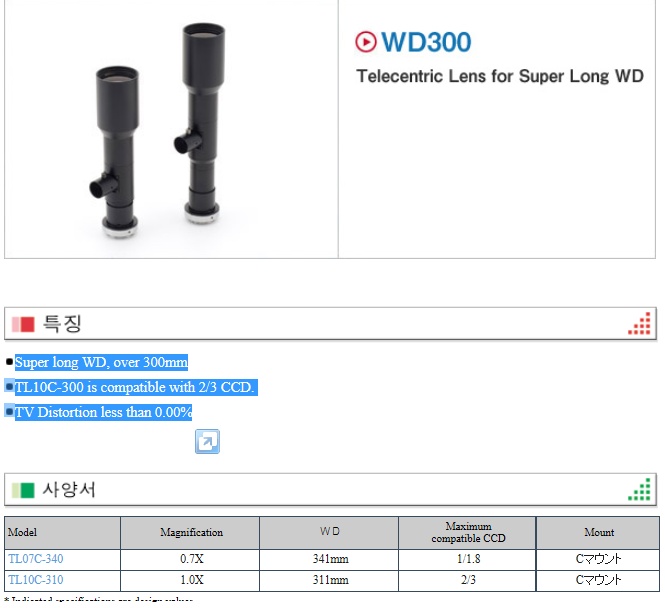Select the Magnification column header

click(x=190, y=533)
